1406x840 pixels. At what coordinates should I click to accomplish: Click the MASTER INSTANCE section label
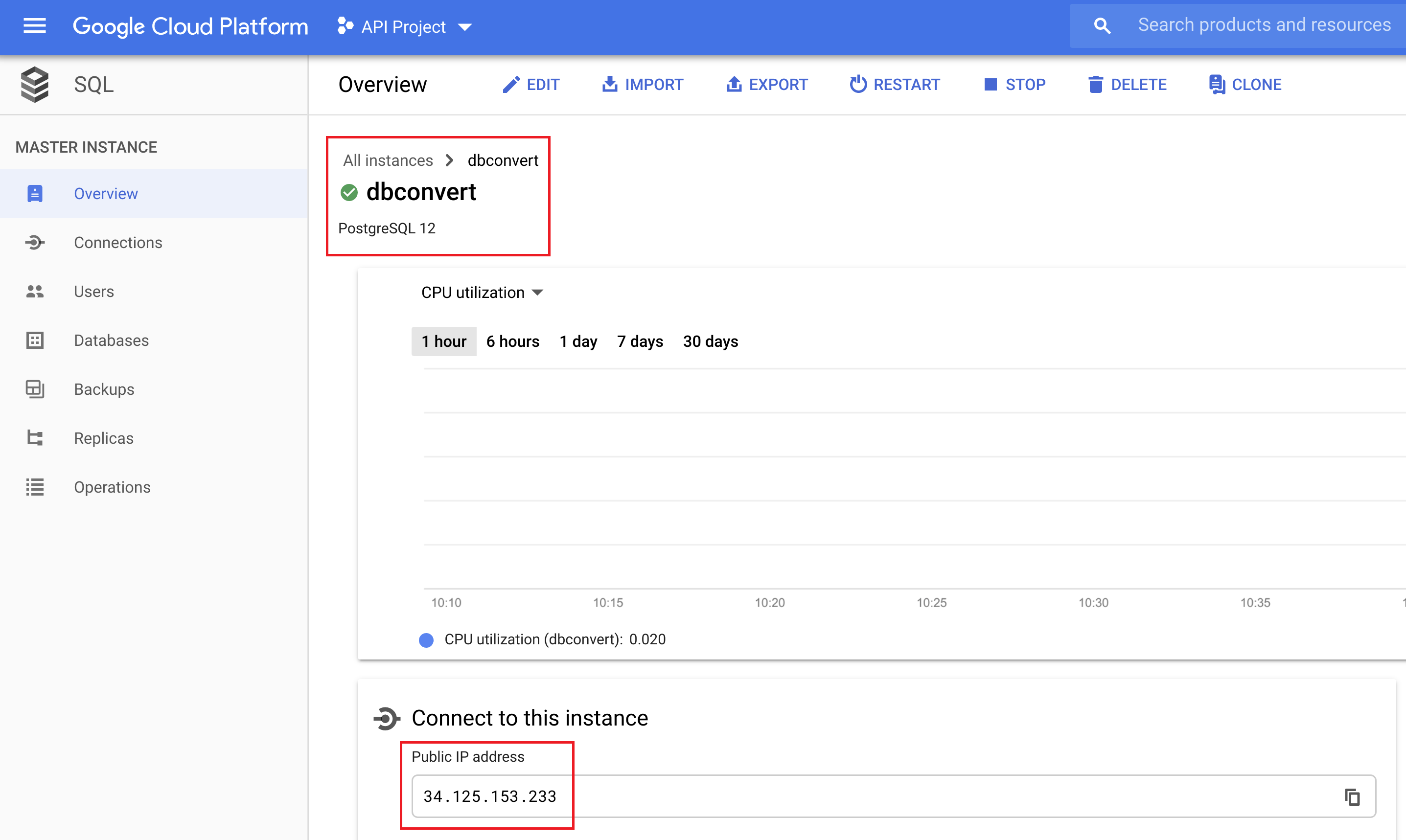pyautogui.click(x=86, y=147)
